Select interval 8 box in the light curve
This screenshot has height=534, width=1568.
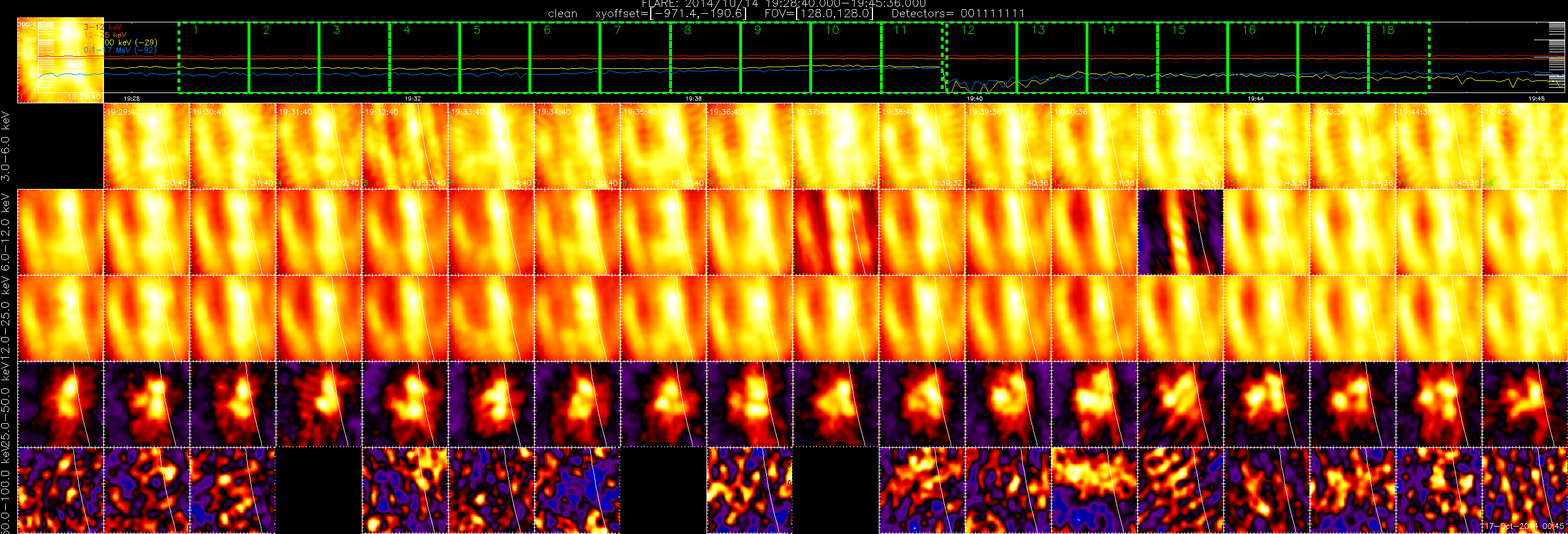pos(705,58)
